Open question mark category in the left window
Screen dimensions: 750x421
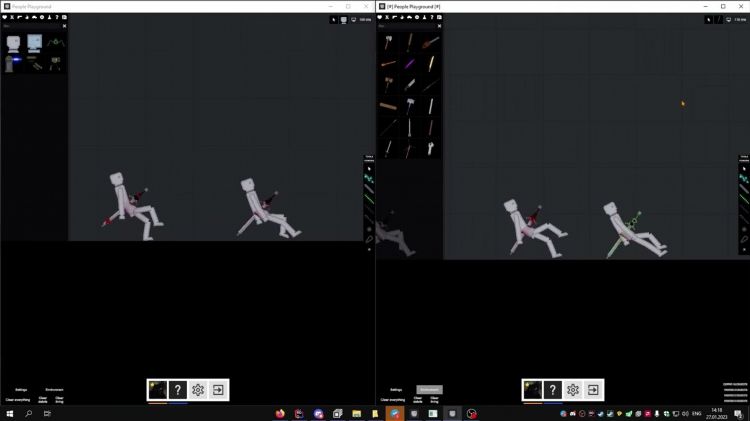[56, 17]
